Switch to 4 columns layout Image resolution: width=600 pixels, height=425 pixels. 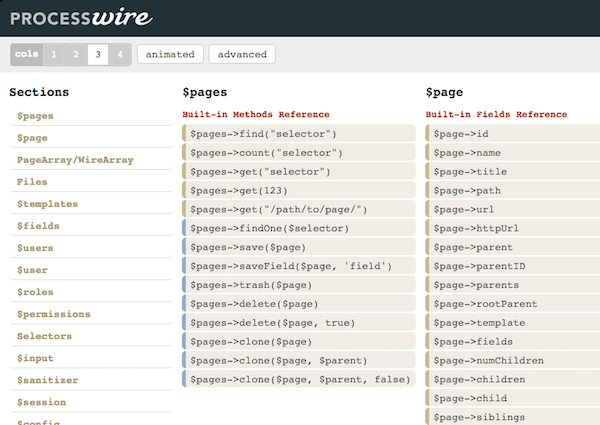pos(120,54)
